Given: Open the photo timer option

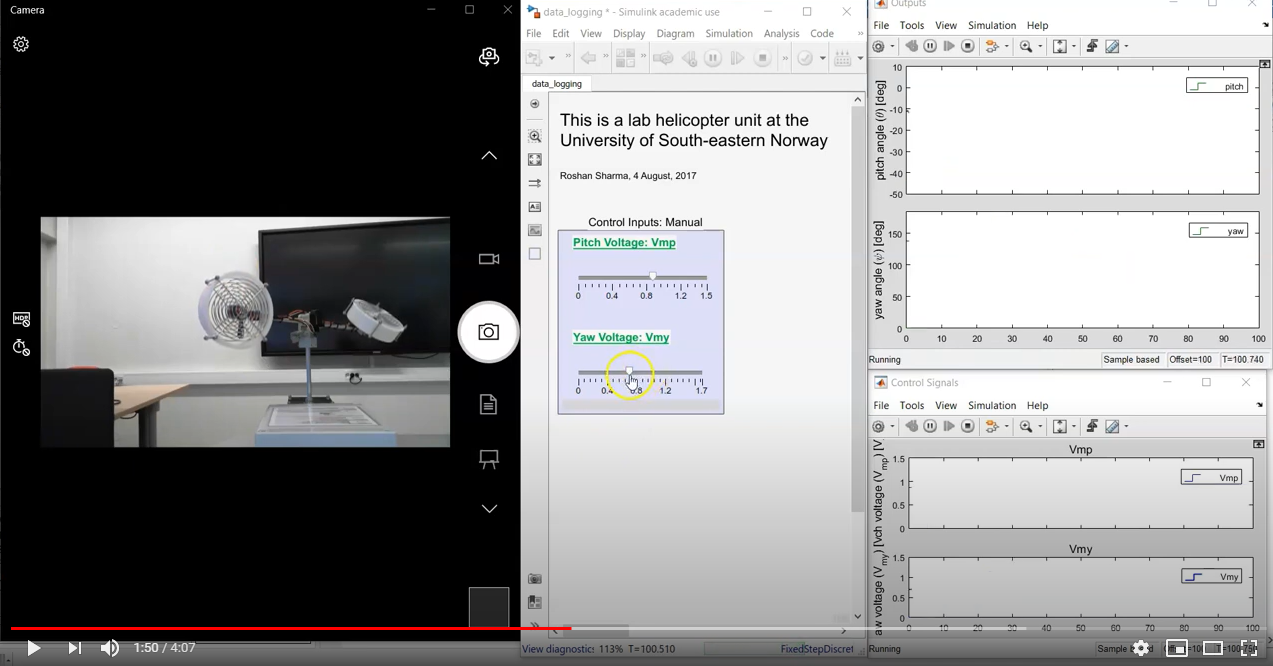Looking at the screenshot, I should point(21,348).
